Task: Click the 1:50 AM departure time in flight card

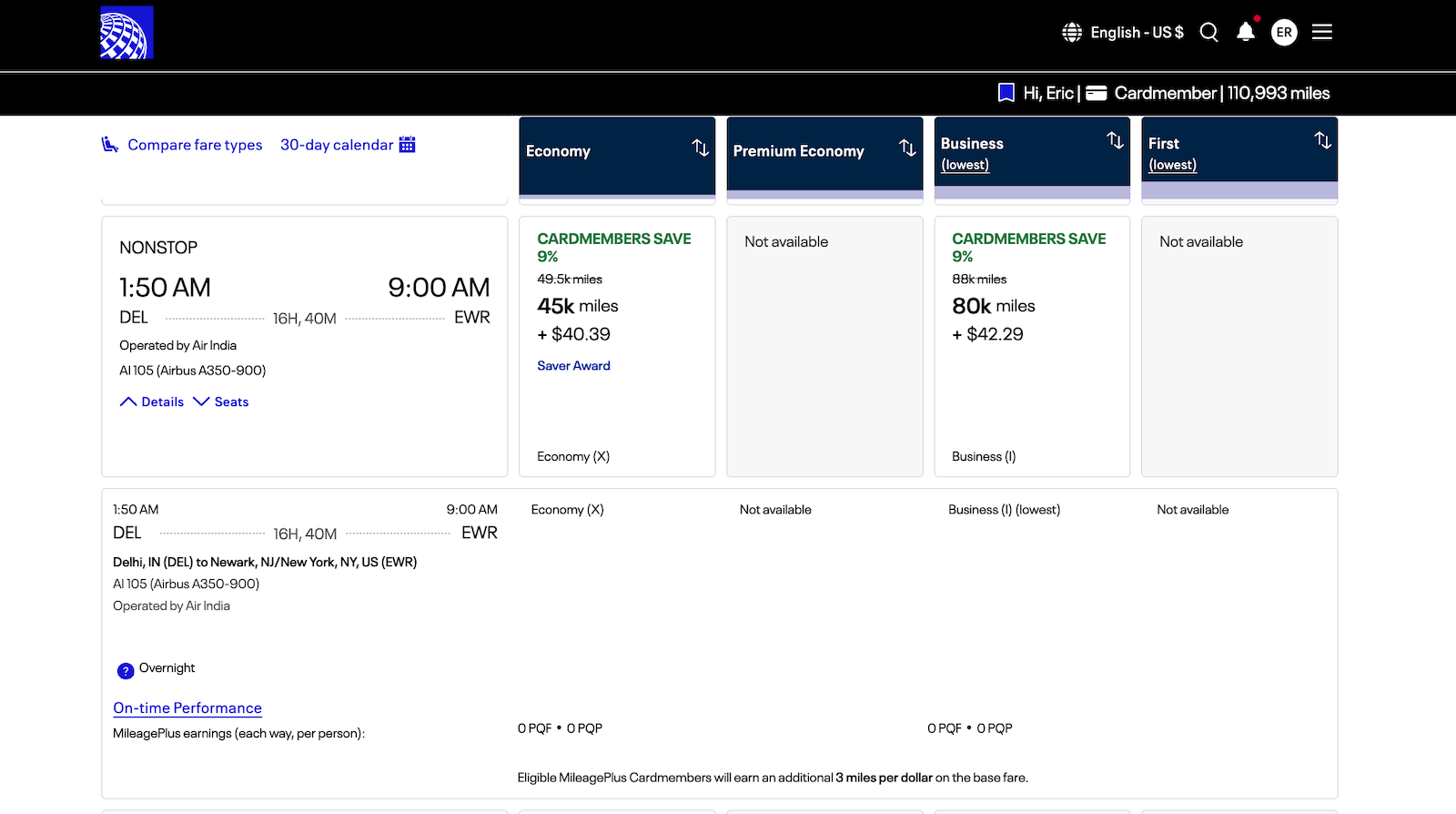Action: 165,288
